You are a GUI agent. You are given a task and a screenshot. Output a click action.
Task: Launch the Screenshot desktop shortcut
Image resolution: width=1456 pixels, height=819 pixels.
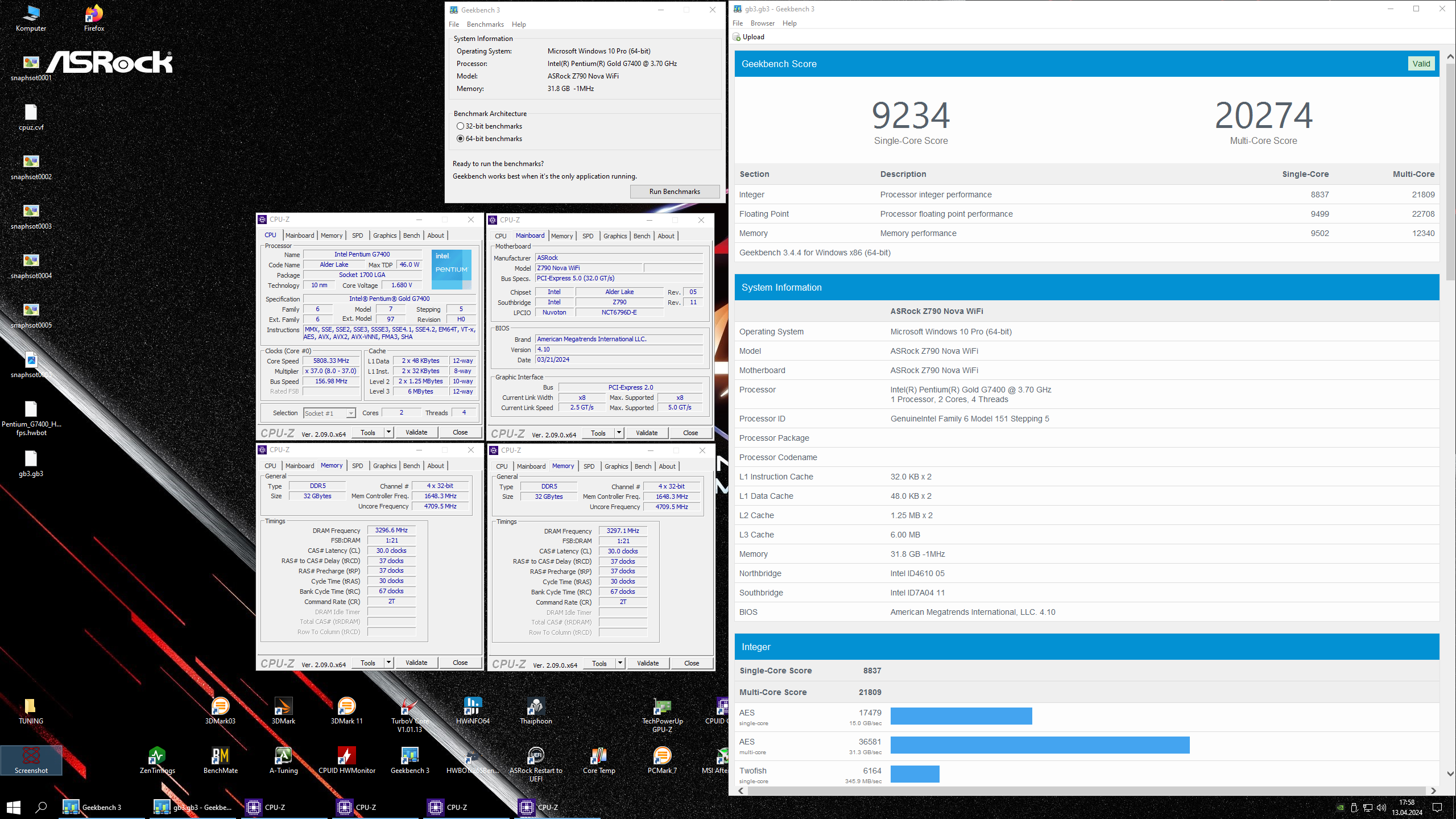click(31, 760)
